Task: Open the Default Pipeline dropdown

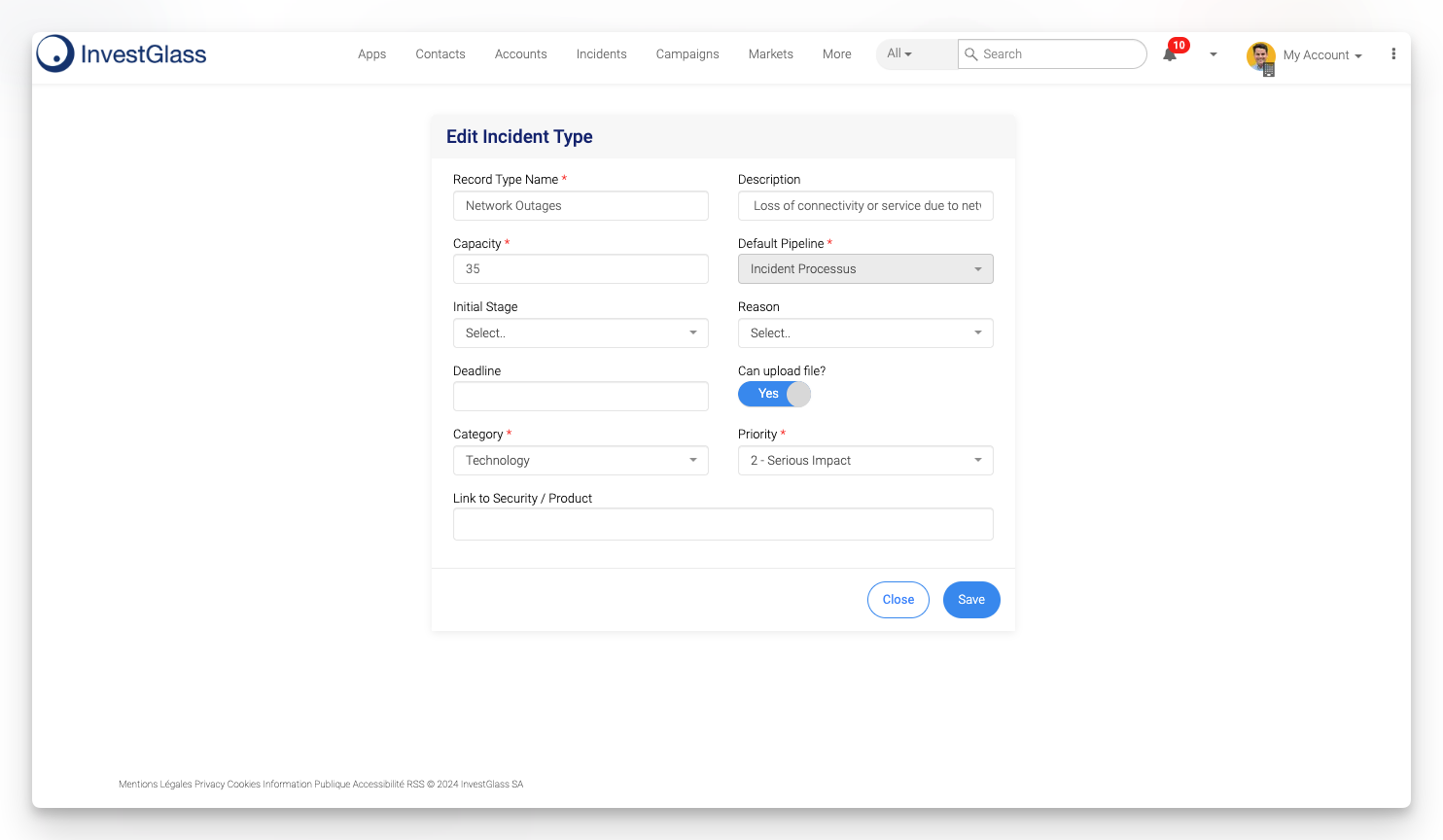Action: pyautogui.click(x=865, y=269)
